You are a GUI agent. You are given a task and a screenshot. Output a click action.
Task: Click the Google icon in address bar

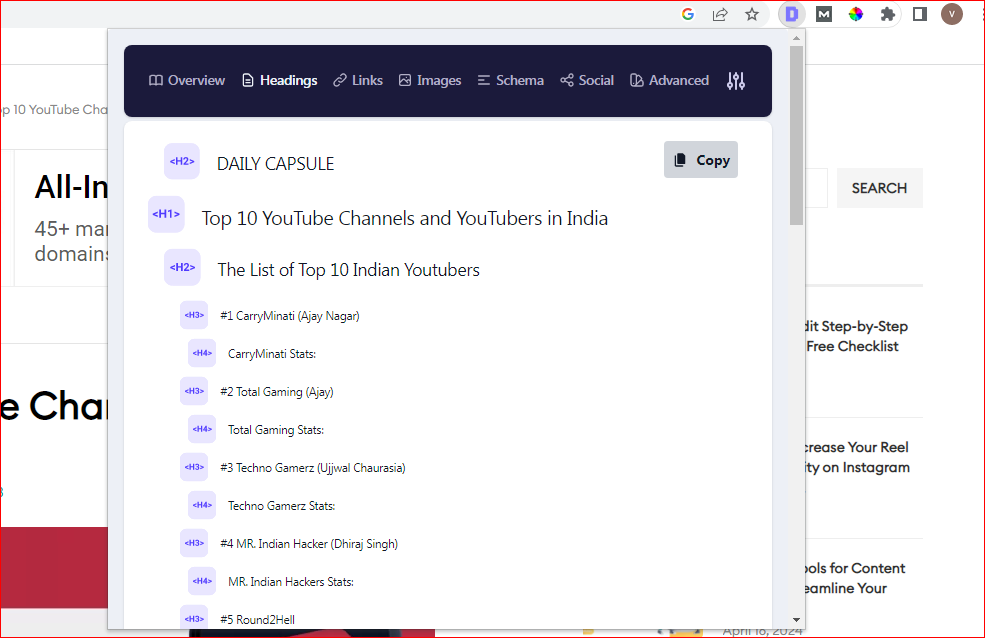[x=688, y=14]
